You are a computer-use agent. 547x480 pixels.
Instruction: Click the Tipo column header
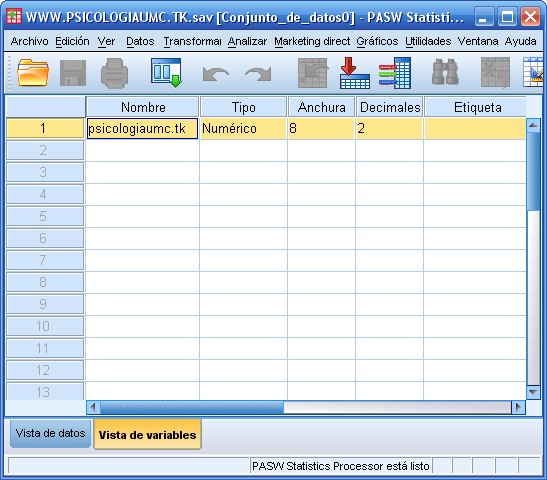click(x=243, y=107)
